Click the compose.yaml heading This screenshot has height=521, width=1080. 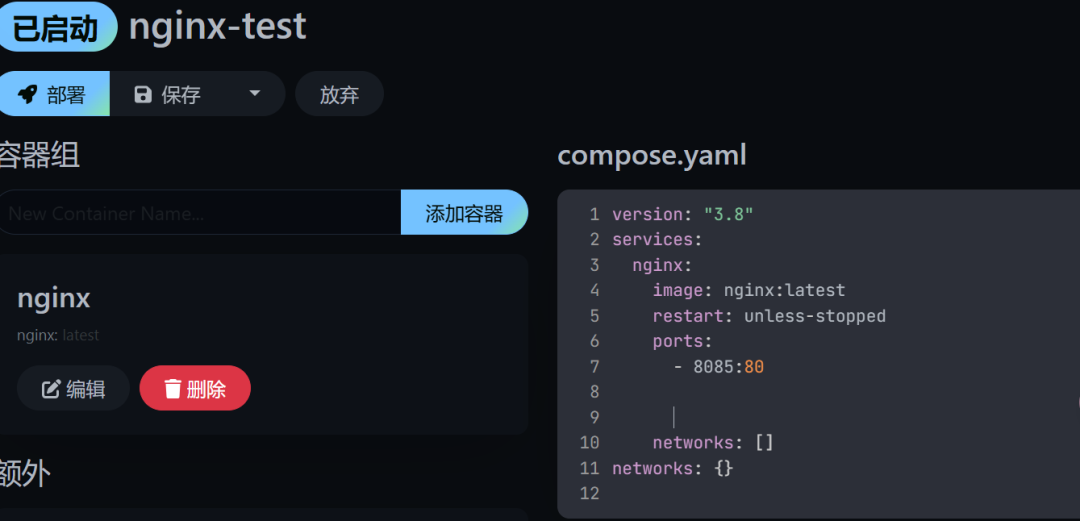652,156
